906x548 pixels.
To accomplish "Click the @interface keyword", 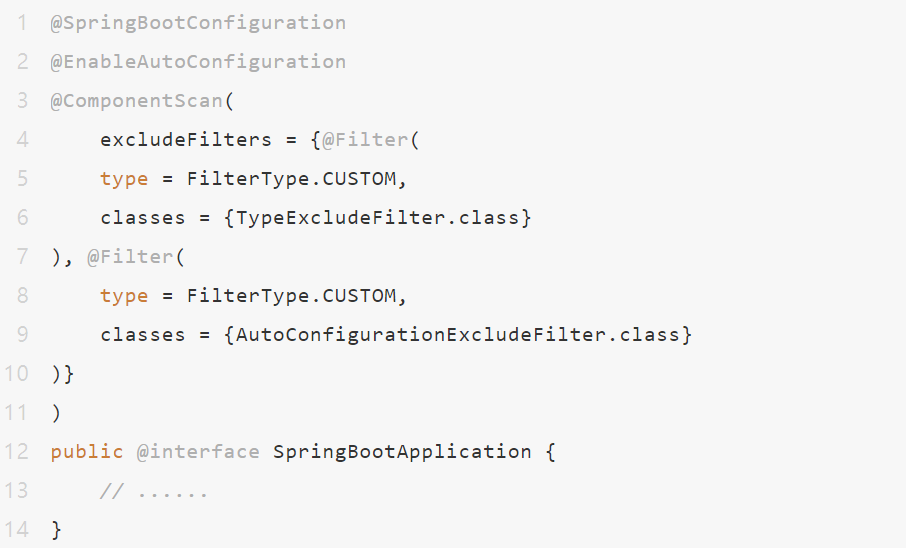I will click(198, 452).
